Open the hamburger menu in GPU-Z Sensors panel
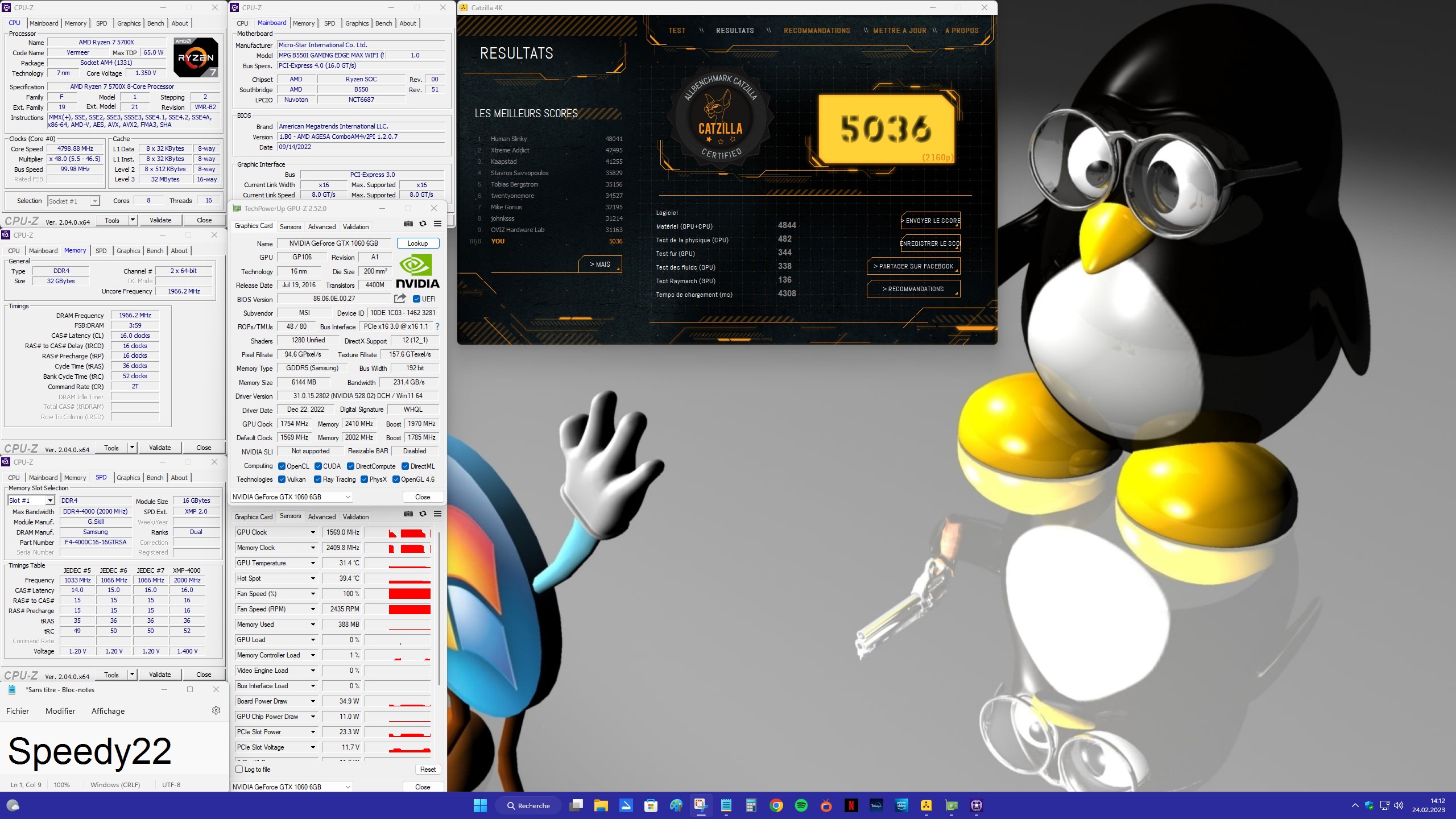The width and height of the screenshot is (1456, 819). [437, 514]
